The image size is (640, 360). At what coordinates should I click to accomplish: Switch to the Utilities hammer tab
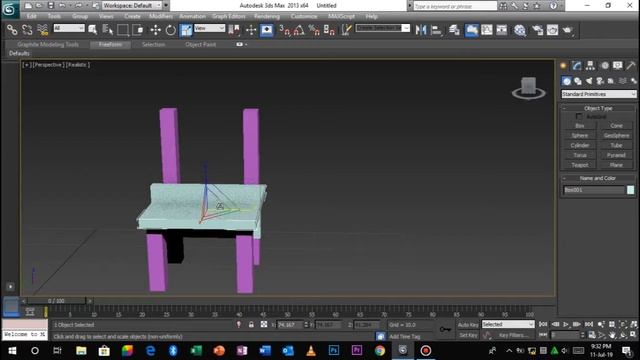click(x=631, y=66)
